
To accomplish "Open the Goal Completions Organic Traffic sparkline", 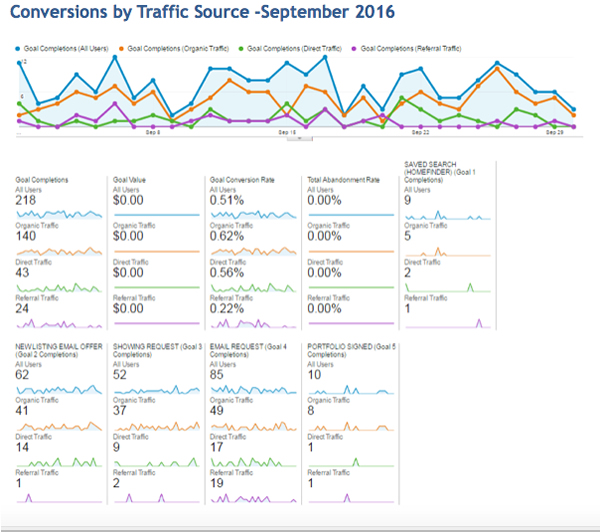I will tap(59, 251).
